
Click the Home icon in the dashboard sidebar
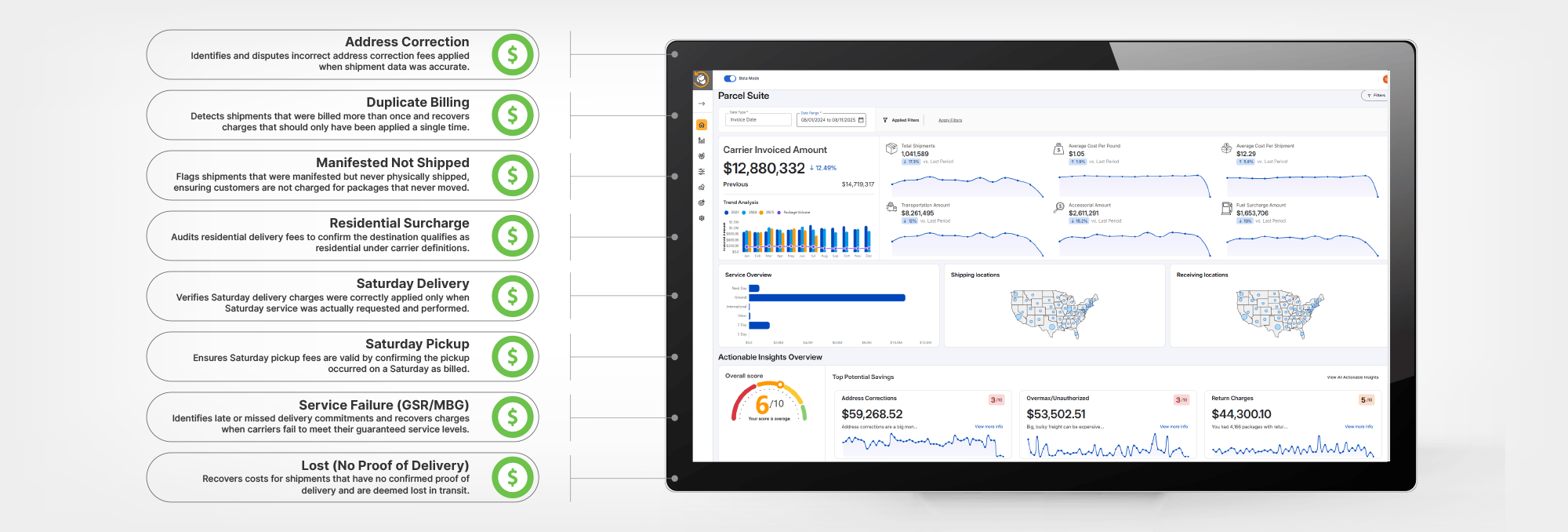pos(702,125)
